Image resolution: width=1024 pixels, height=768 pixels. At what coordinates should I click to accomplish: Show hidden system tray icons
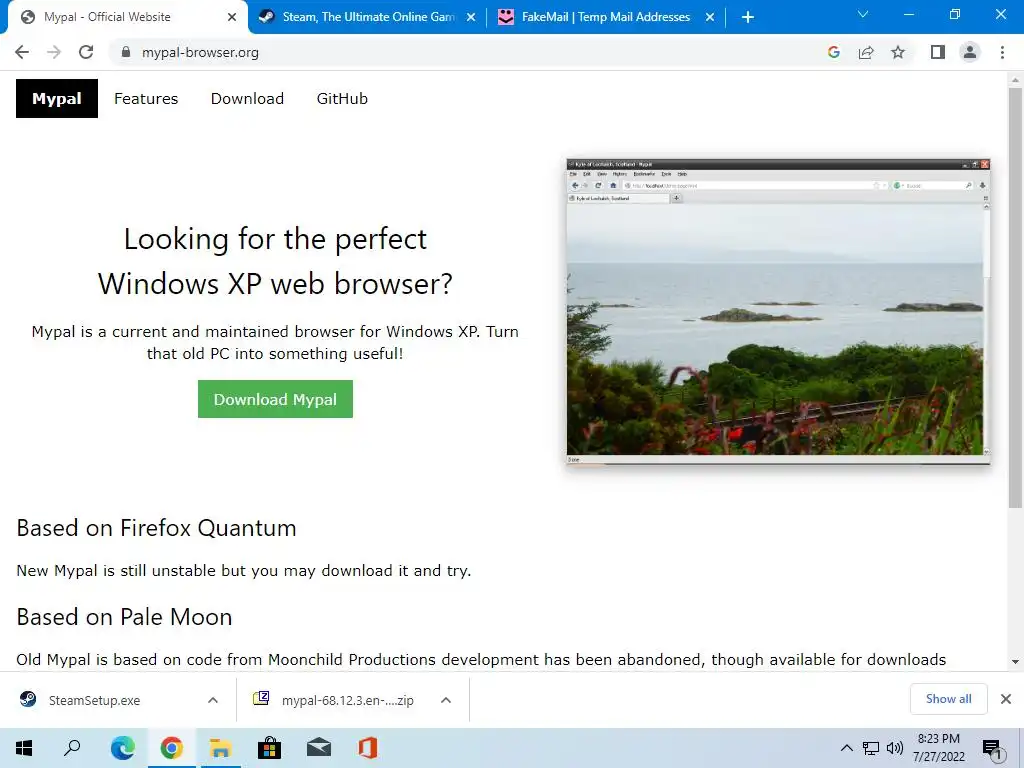[x=846, y=748]
